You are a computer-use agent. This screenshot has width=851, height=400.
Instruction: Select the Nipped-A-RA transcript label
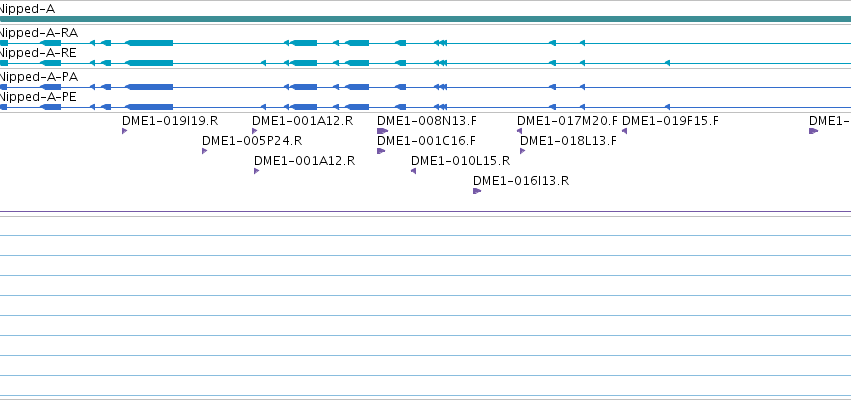coord(38,33)
